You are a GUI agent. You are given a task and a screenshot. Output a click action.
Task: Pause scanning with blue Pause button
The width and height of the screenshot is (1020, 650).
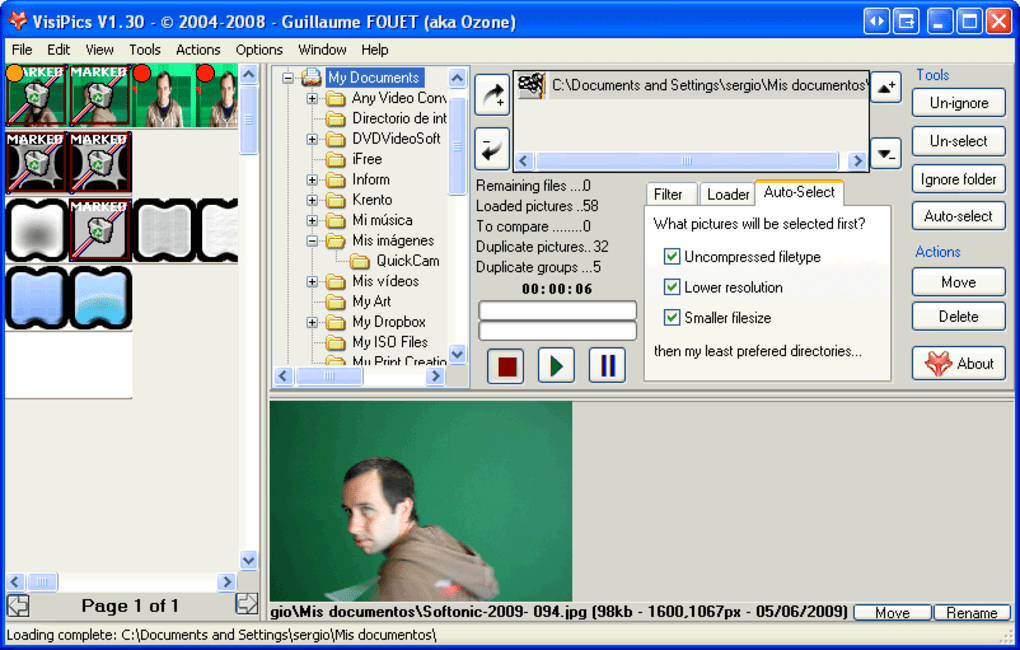607,366
